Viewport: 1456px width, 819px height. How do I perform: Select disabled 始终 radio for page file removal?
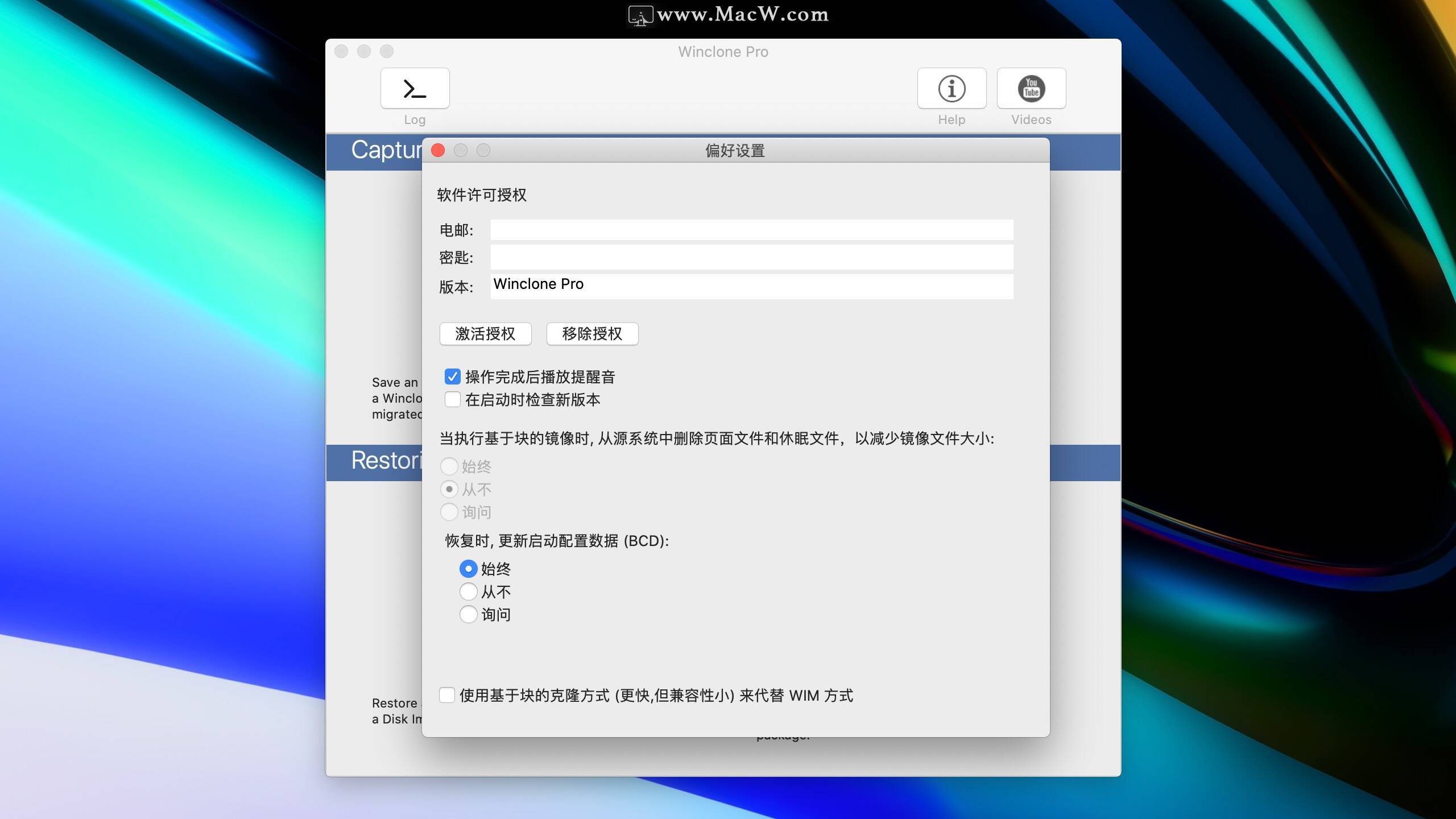[449, 466]
